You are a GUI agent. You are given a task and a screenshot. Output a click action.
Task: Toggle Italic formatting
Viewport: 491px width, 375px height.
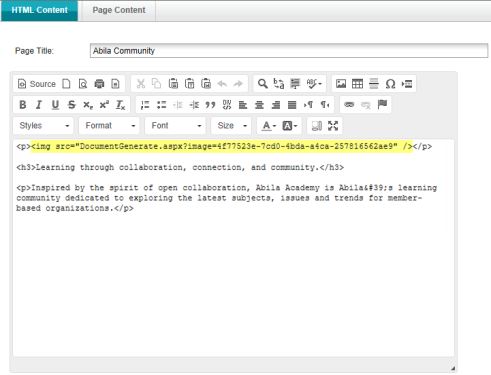[x=39, y=105]
